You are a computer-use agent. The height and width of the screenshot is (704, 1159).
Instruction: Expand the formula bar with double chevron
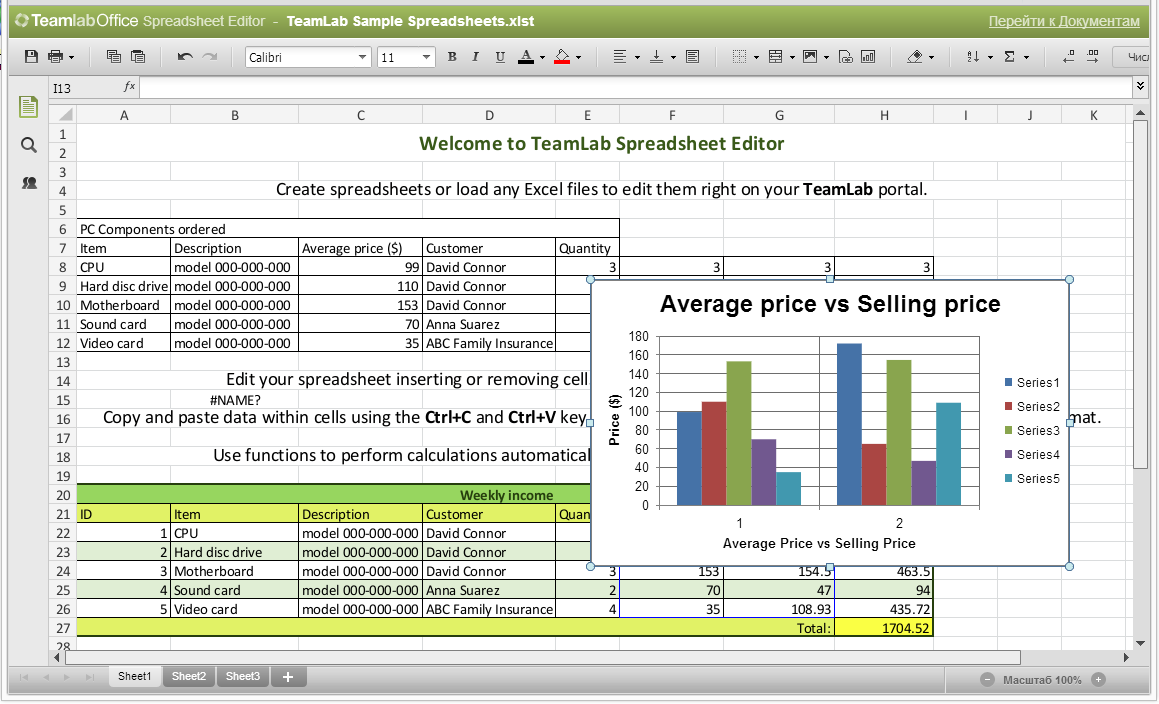coord(1140,87)
